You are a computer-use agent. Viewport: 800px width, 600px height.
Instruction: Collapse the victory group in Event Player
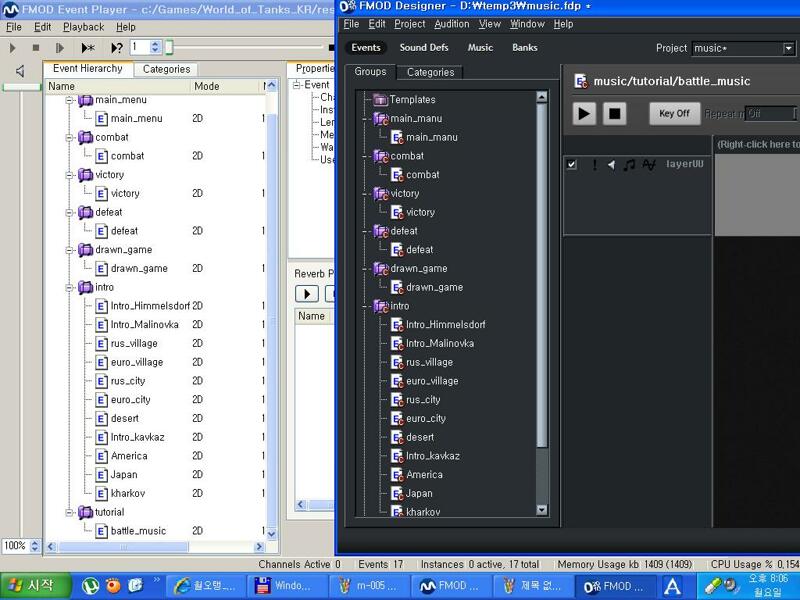[69, 175]
